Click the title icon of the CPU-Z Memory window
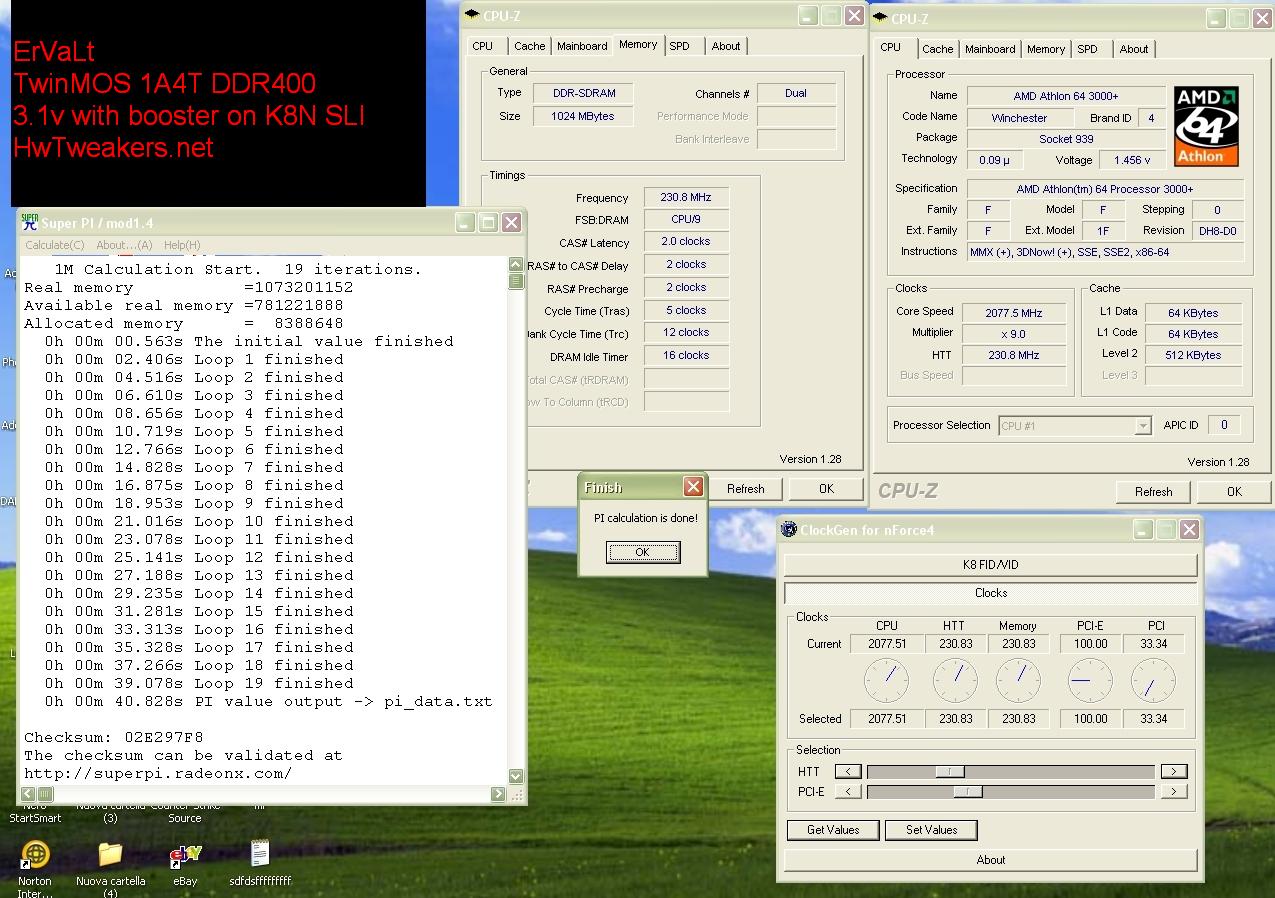1275x898 pixels. 472,15
